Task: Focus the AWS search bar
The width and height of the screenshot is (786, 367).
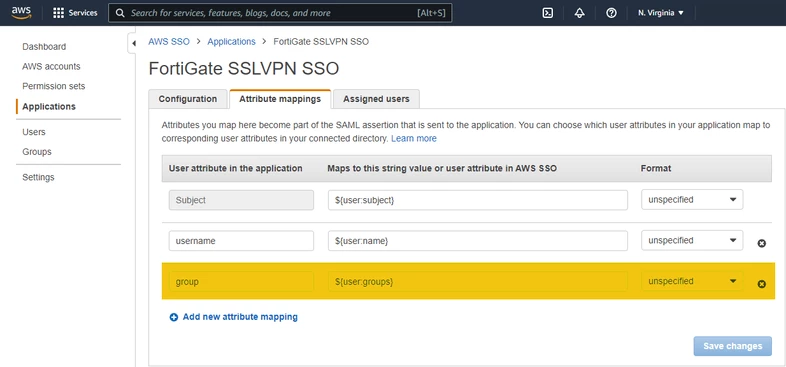Action: [x=280, y=13]
